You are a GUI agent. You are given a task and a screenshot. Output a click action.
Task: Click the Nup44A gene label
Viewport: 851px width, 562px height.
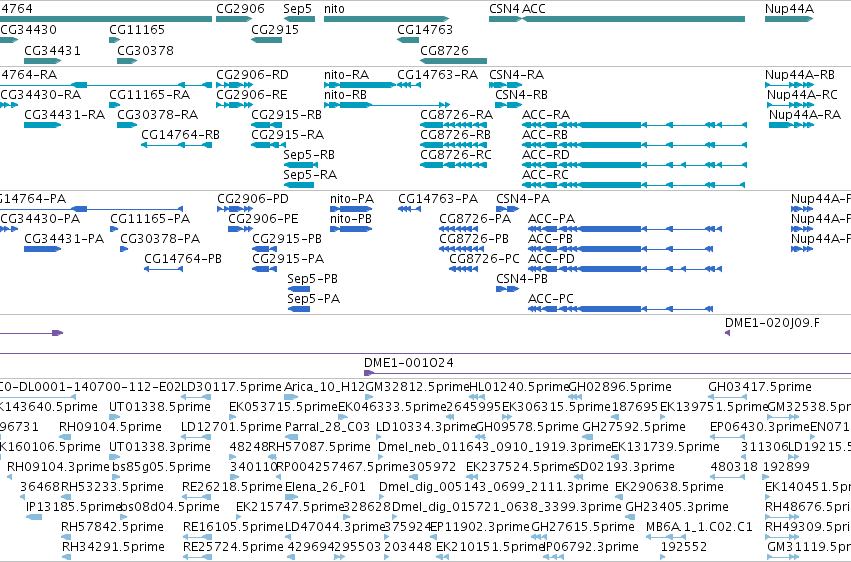tap(789, 9)
